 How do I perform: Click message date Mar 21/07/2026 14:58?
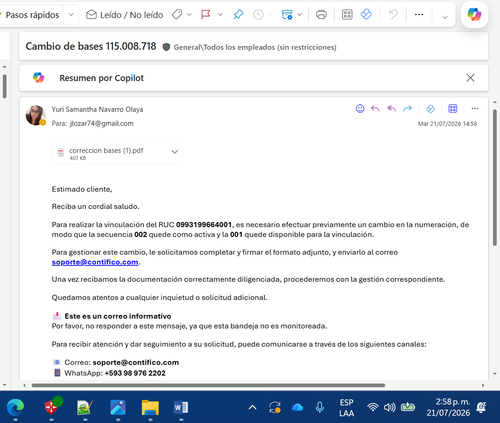click(447, 124)
